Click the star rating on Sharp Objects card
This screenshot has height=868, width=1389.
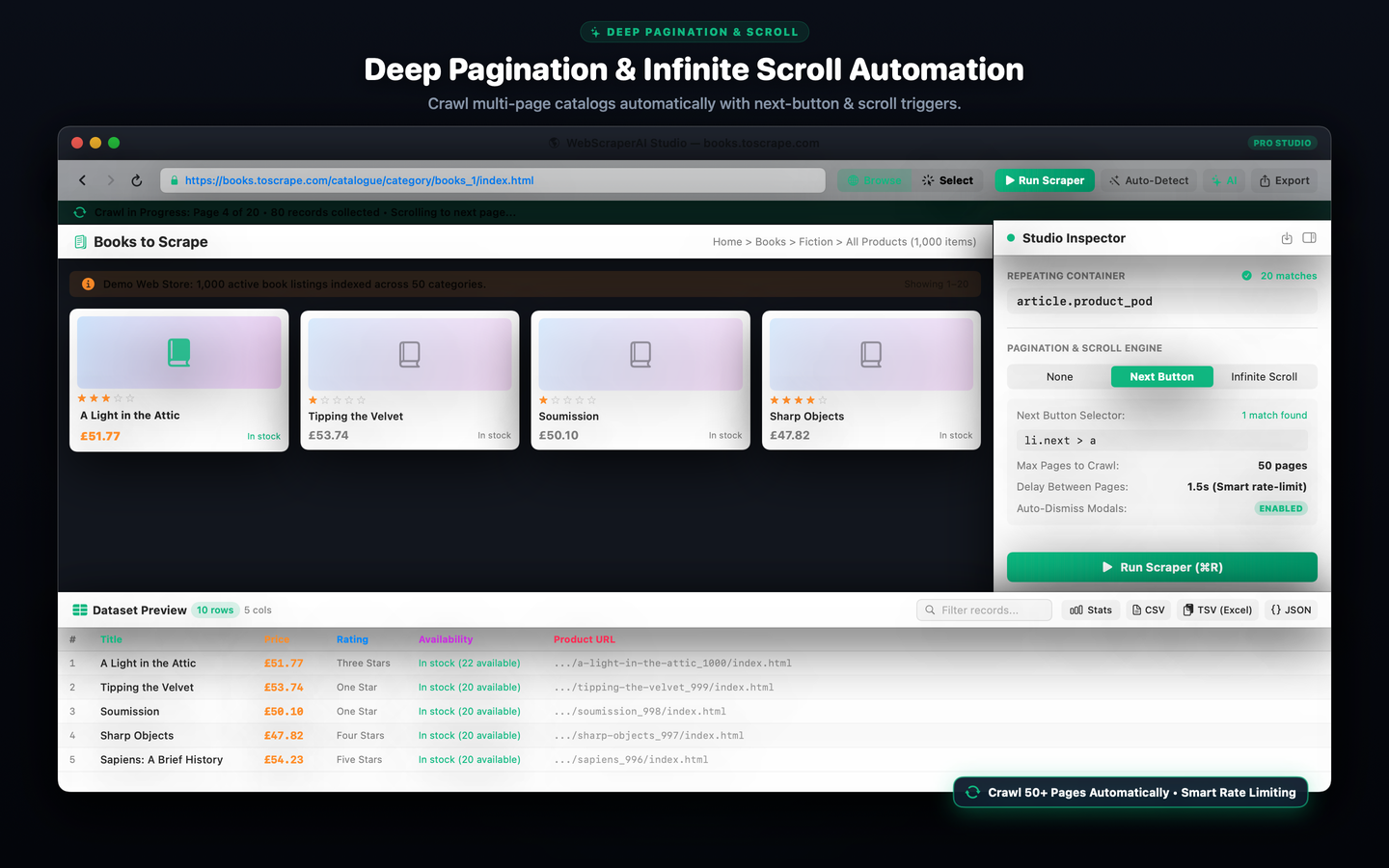coord(799,400)
